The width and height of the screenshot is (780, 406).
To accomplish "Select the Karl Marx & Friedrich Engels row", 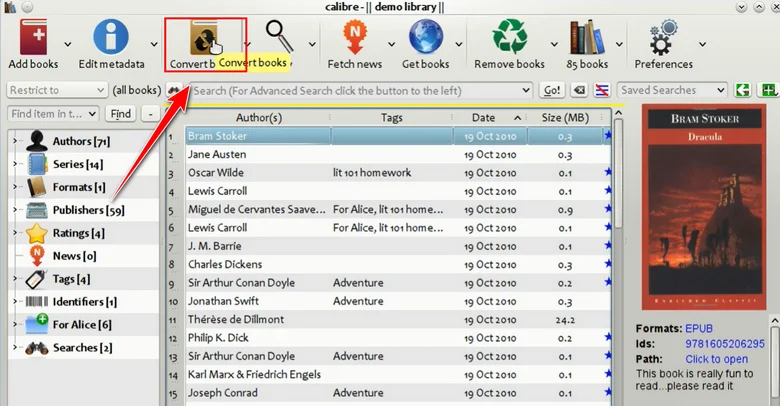I will click(x=398, y=374).
